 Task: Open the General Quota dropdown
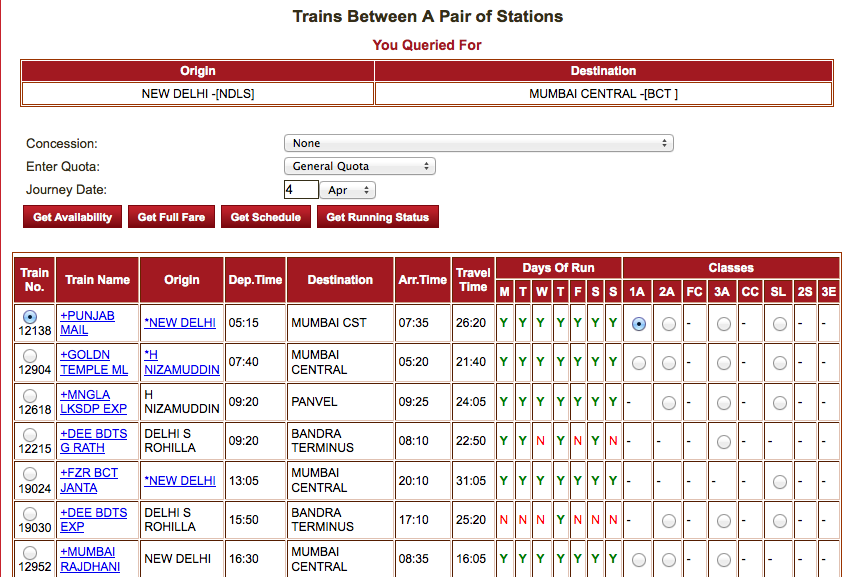pos(360,166)
